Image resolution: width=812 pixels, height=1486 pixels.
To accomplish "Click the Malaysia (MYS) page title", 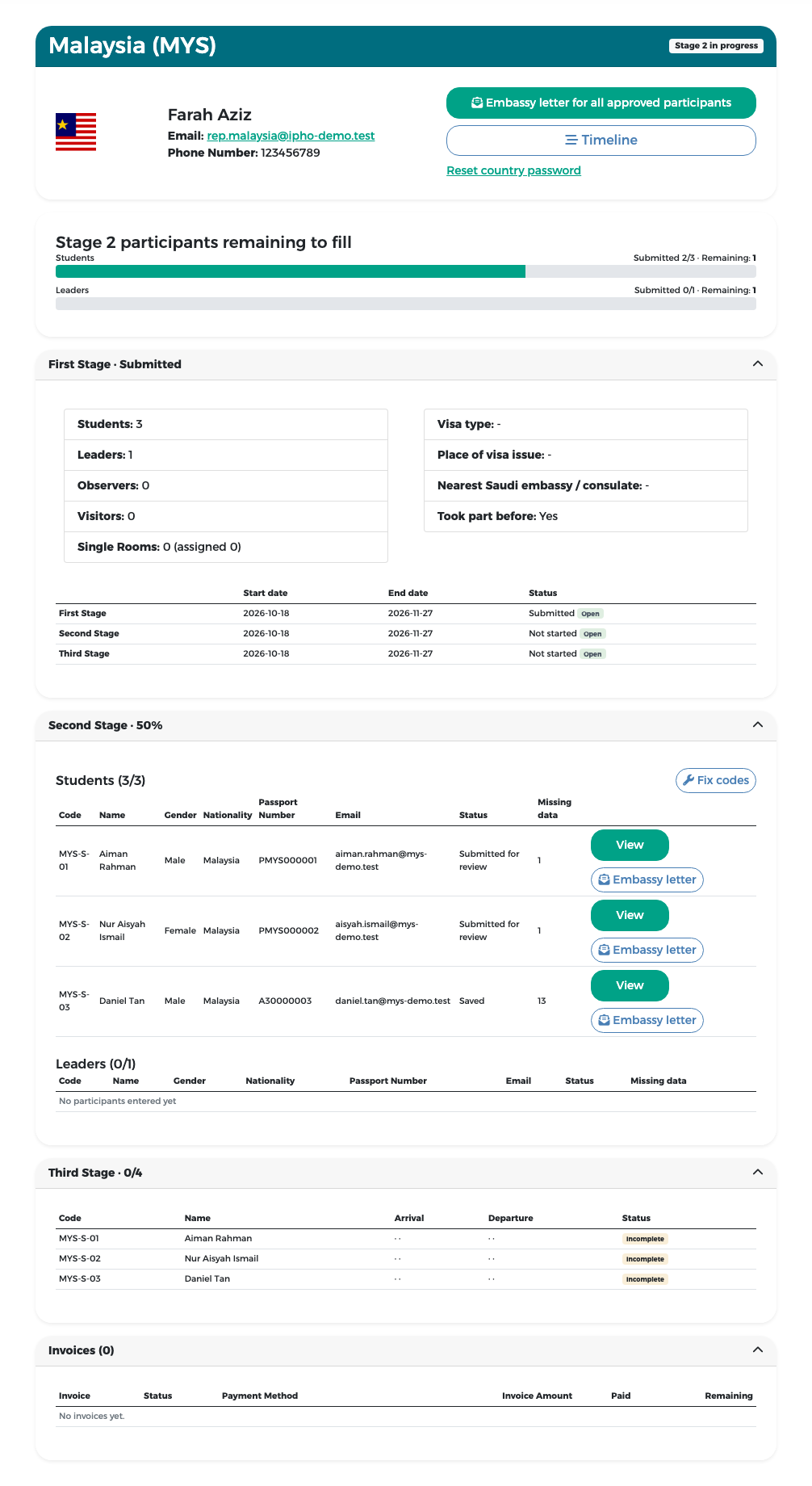I will [132, 45].
